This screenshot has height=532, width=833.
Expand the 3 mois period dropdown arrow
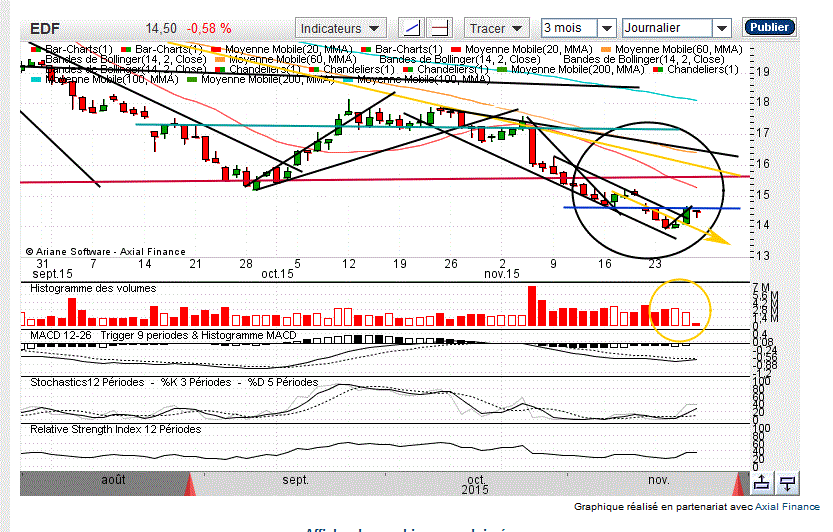[607, 28]
